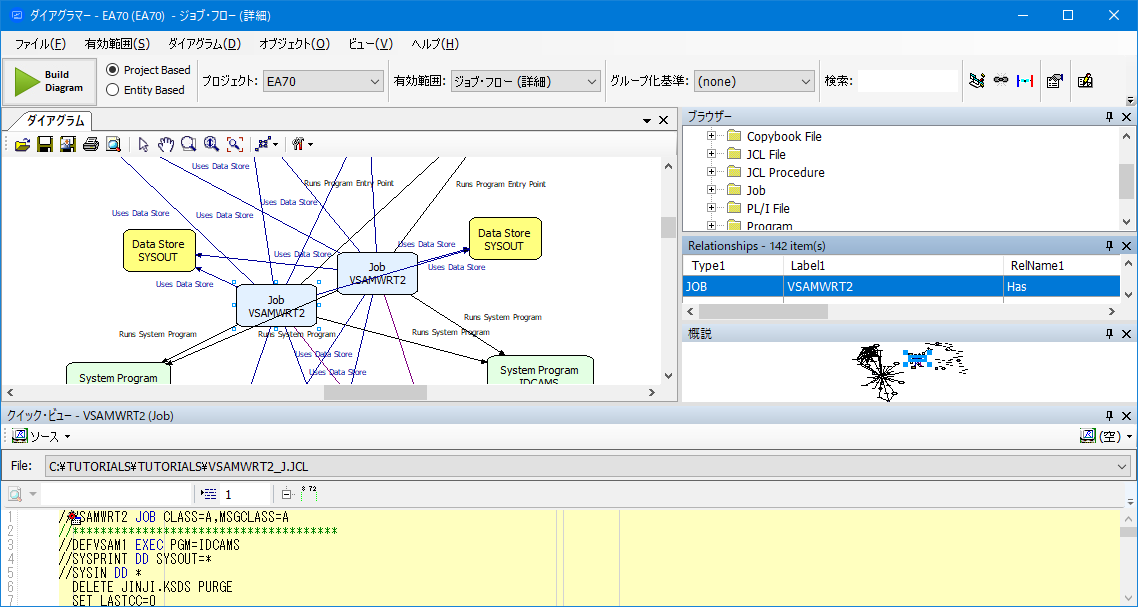Viewport: 1138px width, 607px height.
Task: Select the Project Based radio option
Action: click(148, 70)
